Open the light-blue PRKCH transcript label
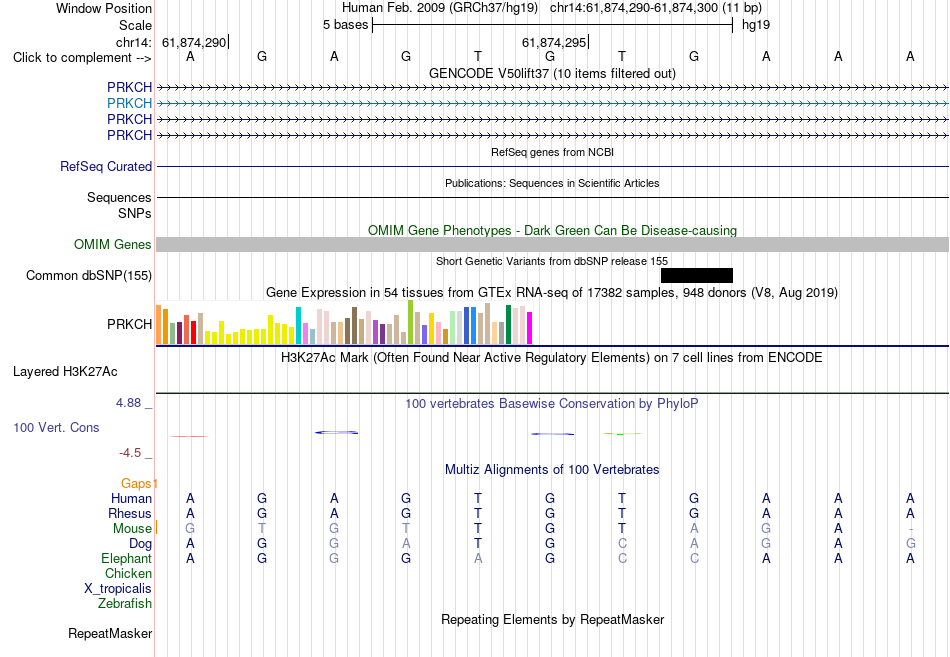 coord(129,103)
